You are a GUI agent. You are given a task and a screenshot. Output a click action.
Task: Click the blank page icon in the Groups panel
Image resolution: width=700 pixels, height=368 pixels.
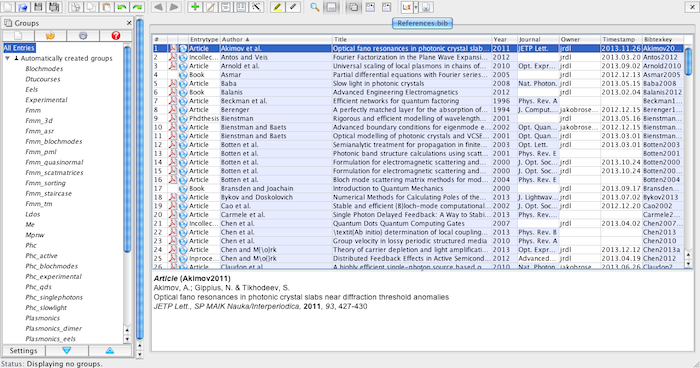(x=18, y=36)
